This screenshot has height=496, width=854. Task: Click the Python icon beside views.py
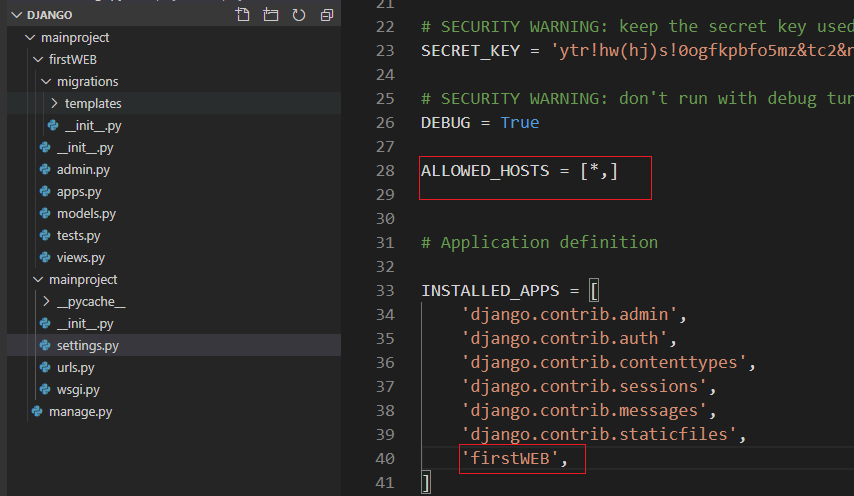tap(45, 258)
